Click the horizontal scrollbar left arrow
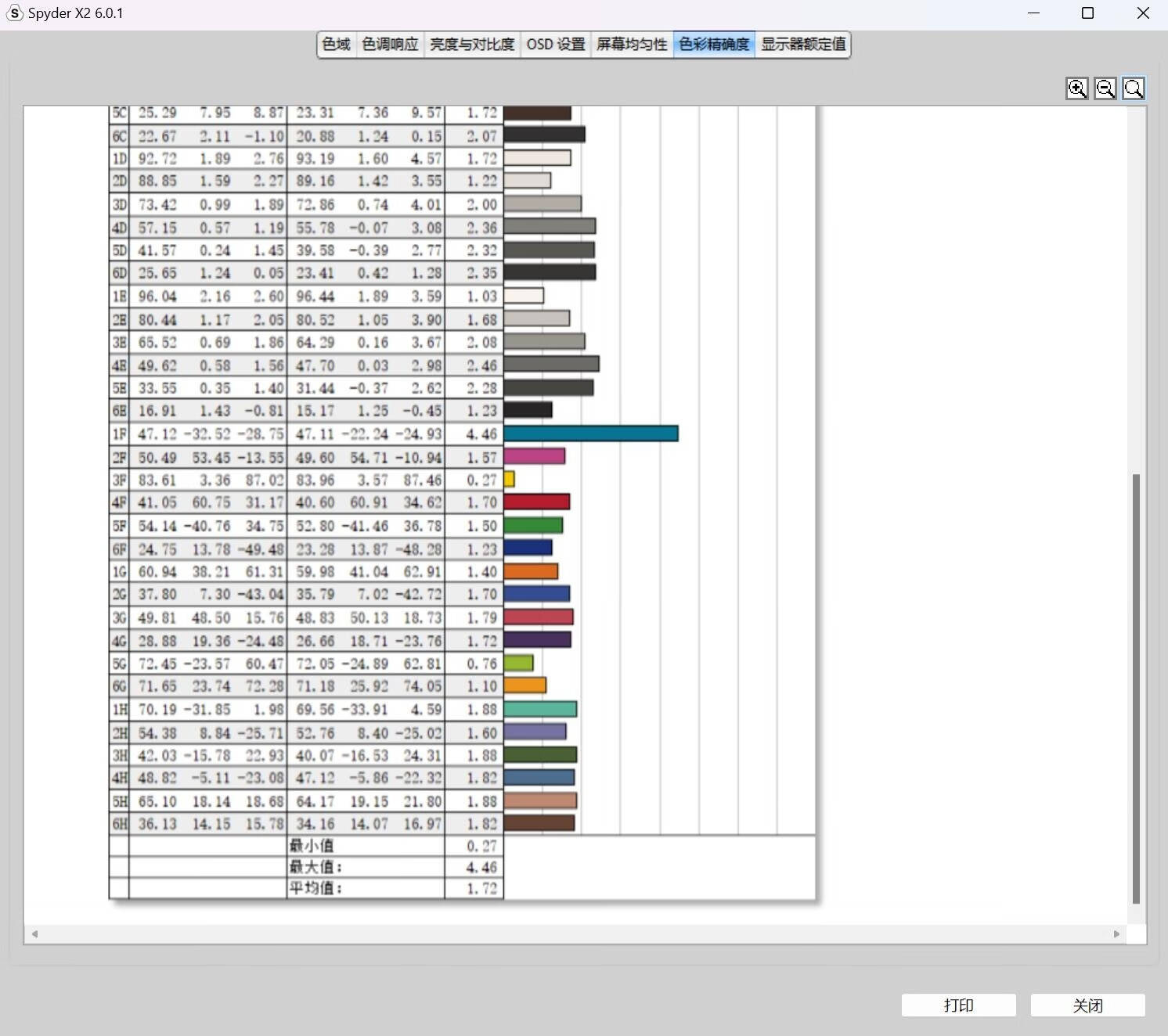The width and height of the screenshot is (1168, 1036). [x=34, y=933]
